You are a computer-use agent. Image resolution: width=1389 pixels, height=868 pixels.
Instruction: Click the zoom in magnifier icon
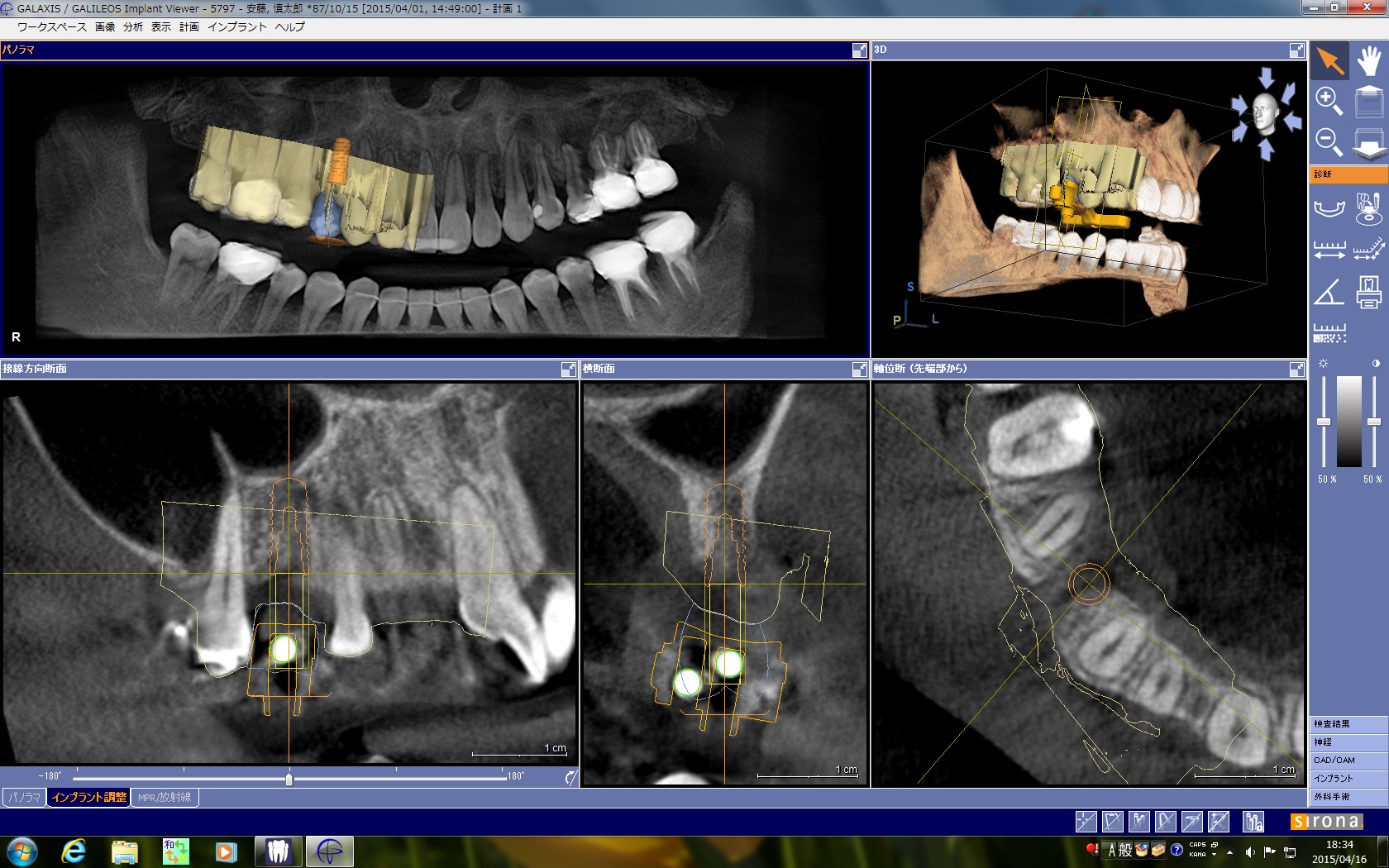1329,101
